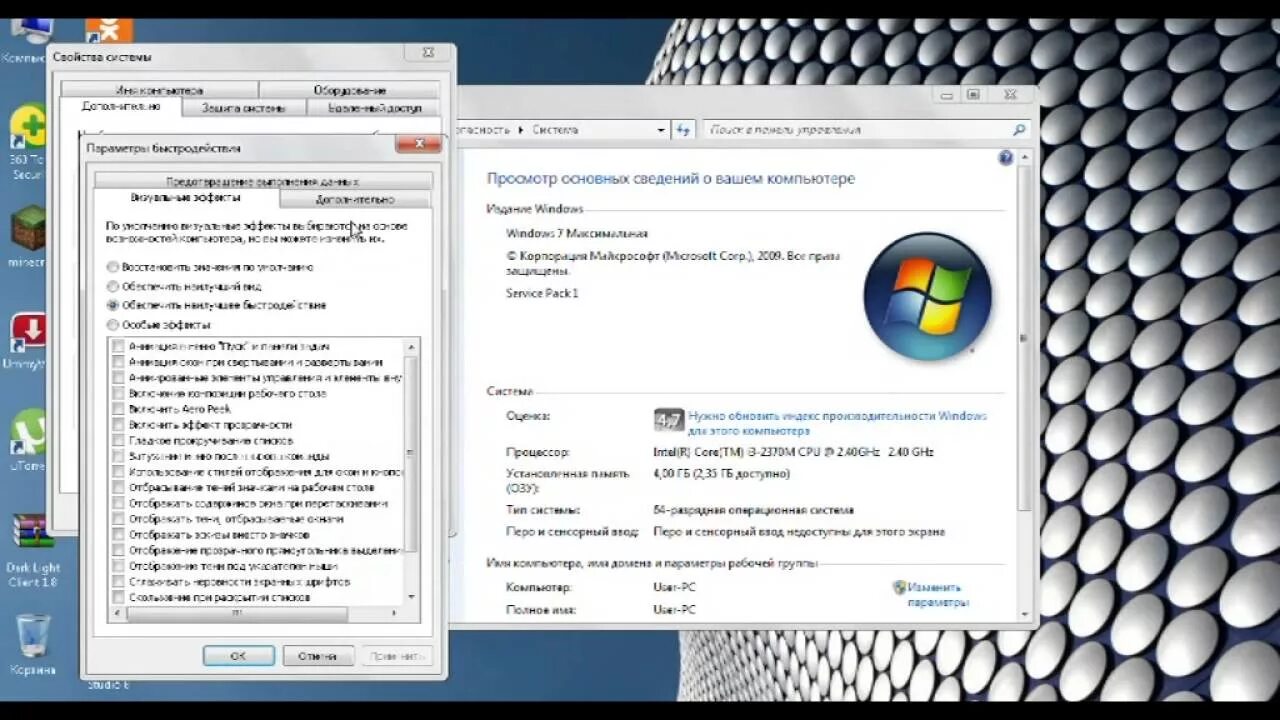The height and width of the screenshot is (720, 1280).
Task: Click the "Service Pack 1" text
Action: (542, 293)
